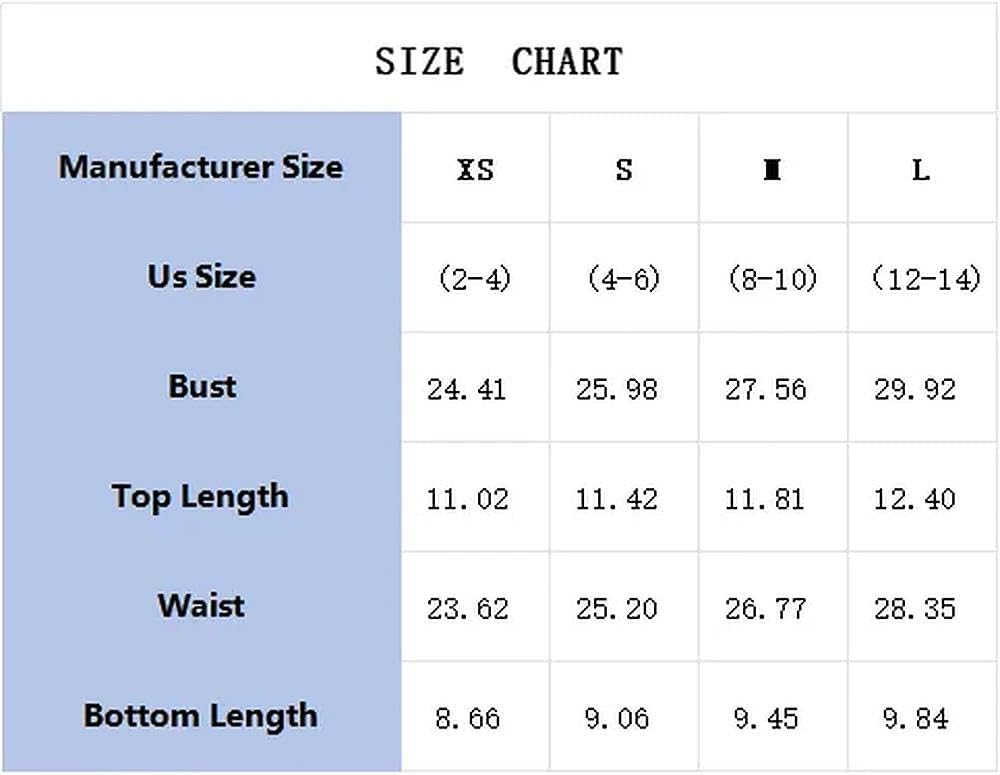Click waist value 28.35
Image resolution: width=1000 pixels, height=775 pixels.
point(915,609)
